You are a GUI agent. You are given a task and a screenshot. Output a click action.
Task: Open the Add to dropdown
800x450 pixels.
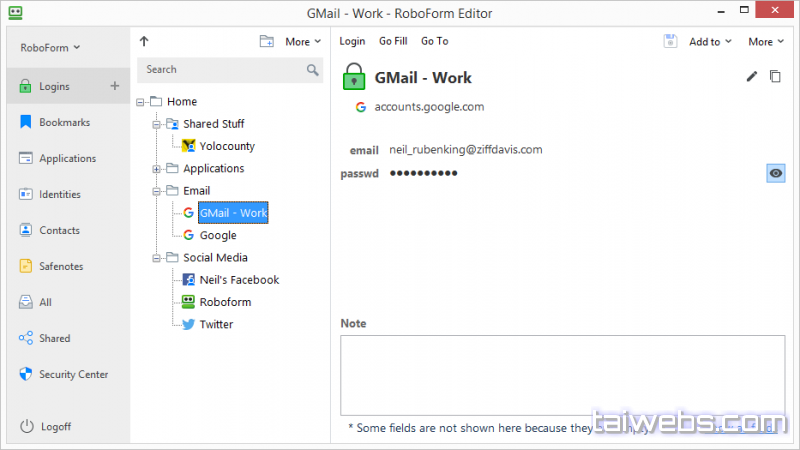tap(710, 42)
